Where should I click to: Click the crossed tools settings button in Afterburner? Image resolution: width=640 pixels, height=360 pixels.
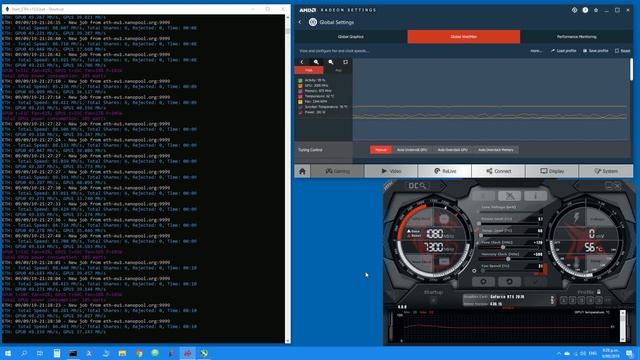509,196
